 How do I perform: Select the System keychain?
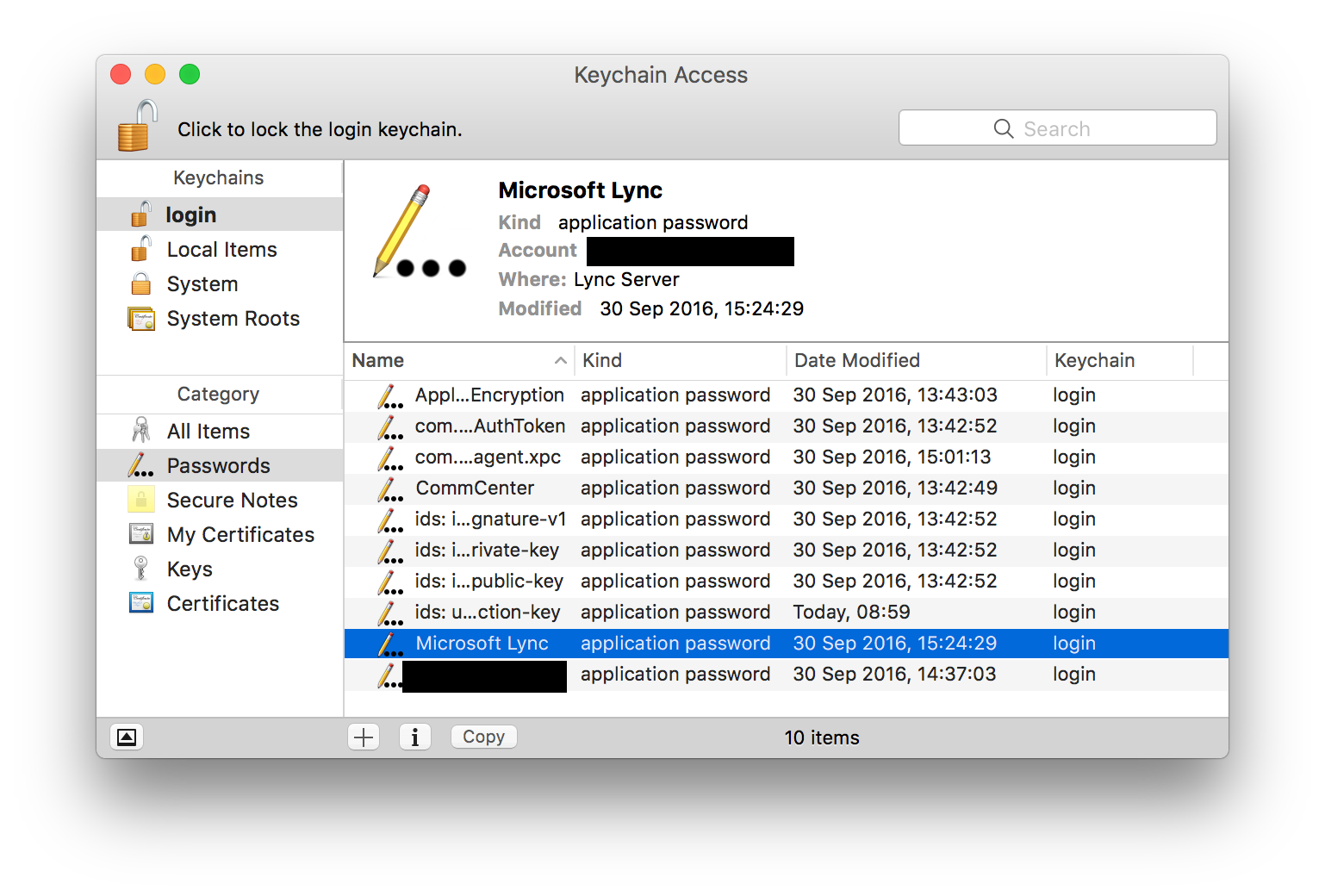[220, 283]
